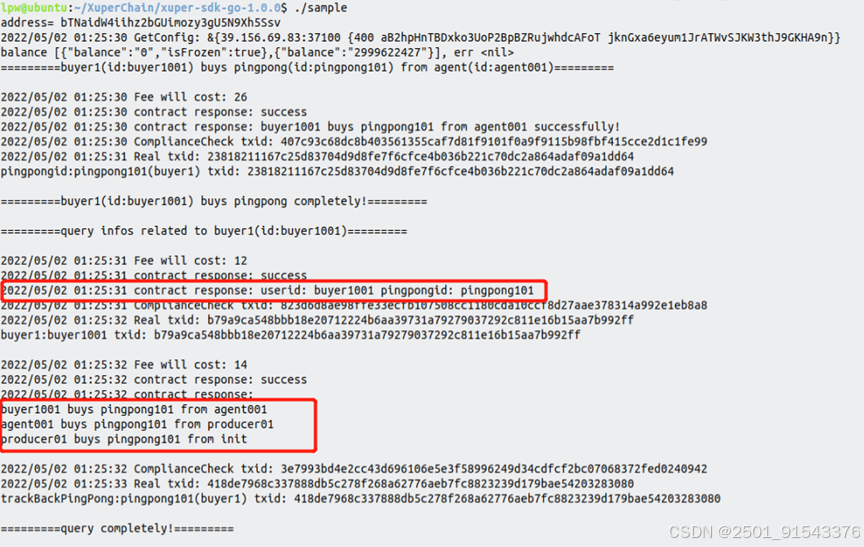Click the lpw@ubuntu prompt text
Image resolution: width=864 pixels, height=547 pixels.
(x=34, y=8)
